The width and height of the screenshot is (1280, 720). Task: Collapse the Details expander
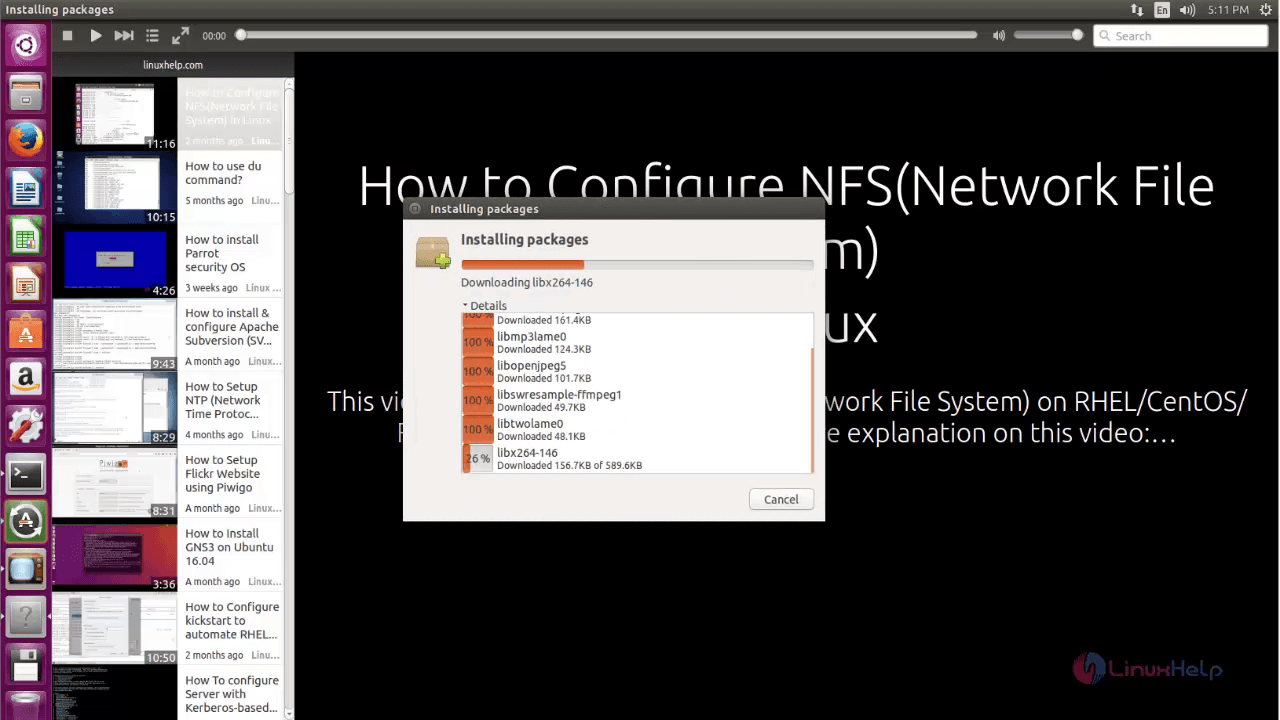tap(485, 305)
